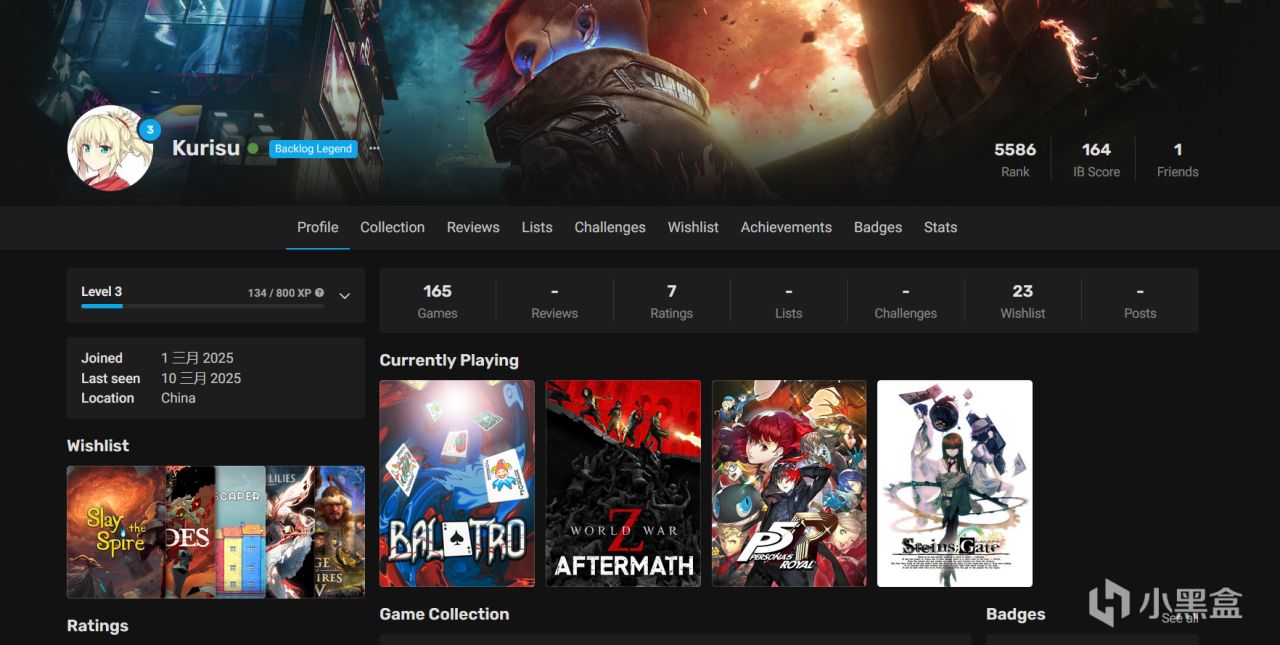Click the Wishlist section heading
Image resolution: width=1280 pixels, height=645 pixels.
click(x=98, y=446)
